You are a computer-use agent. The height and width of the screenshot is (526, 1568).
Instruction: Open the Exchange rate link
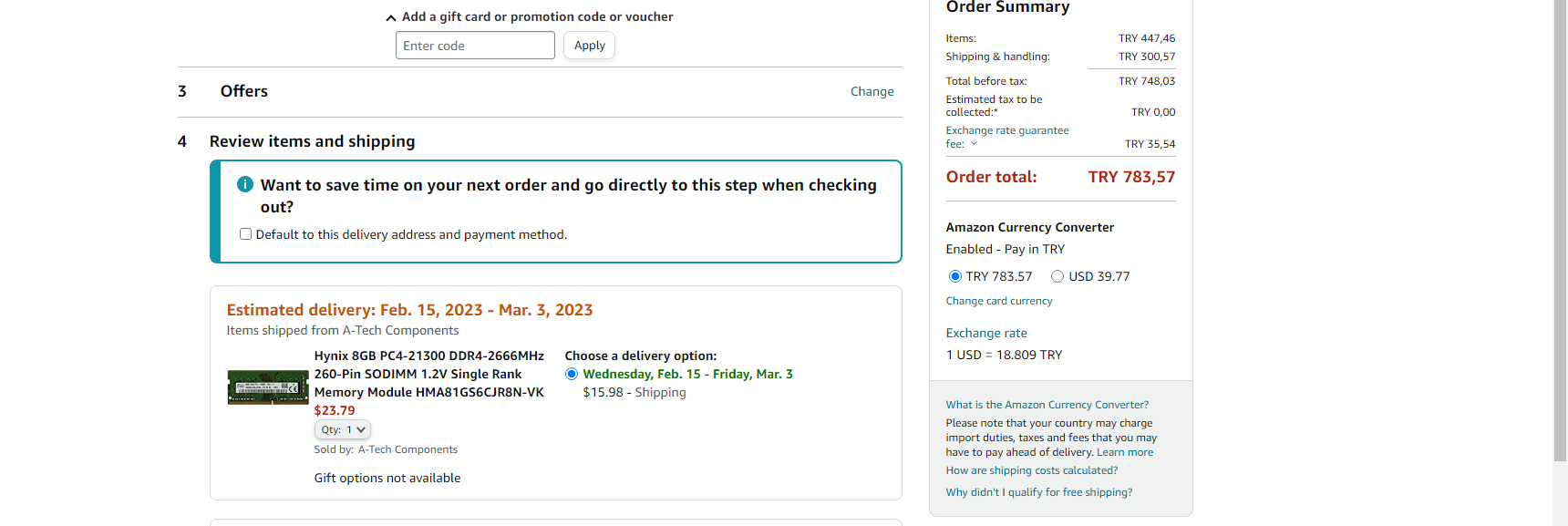pos(986,334)
